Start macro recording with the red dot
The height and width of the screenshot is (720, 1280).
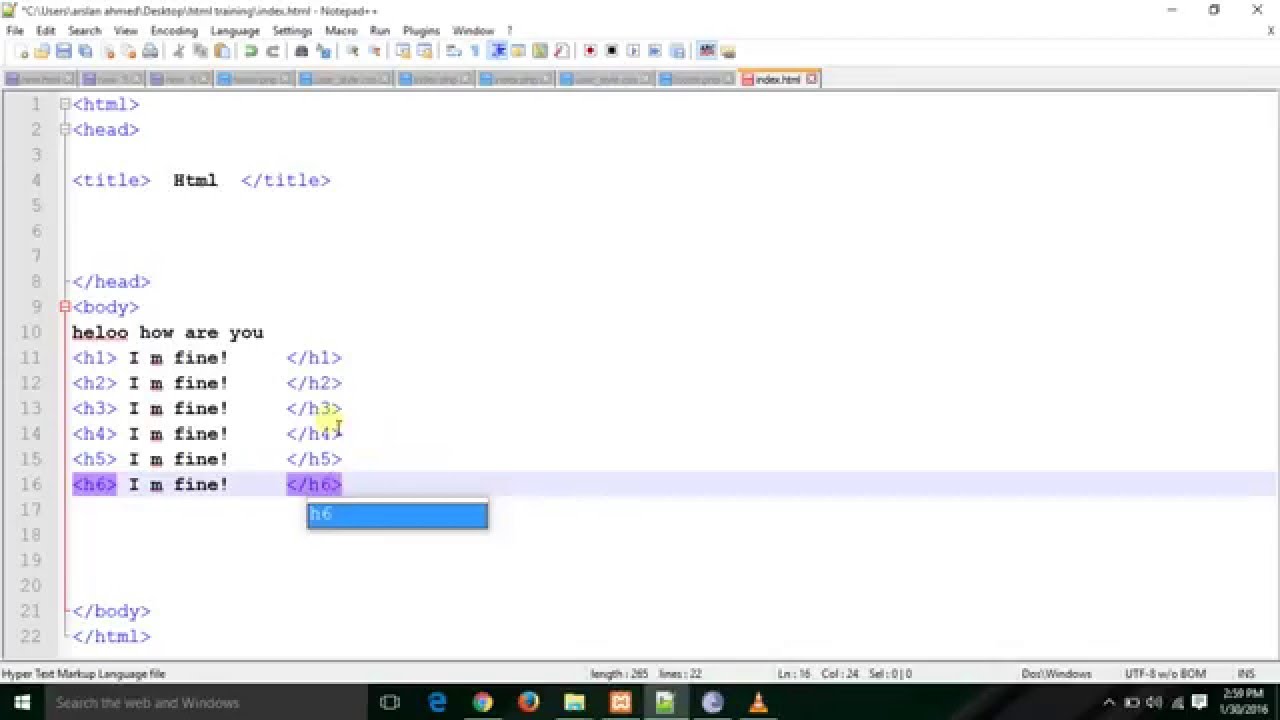pyautogui.click(x=590, y=51)
